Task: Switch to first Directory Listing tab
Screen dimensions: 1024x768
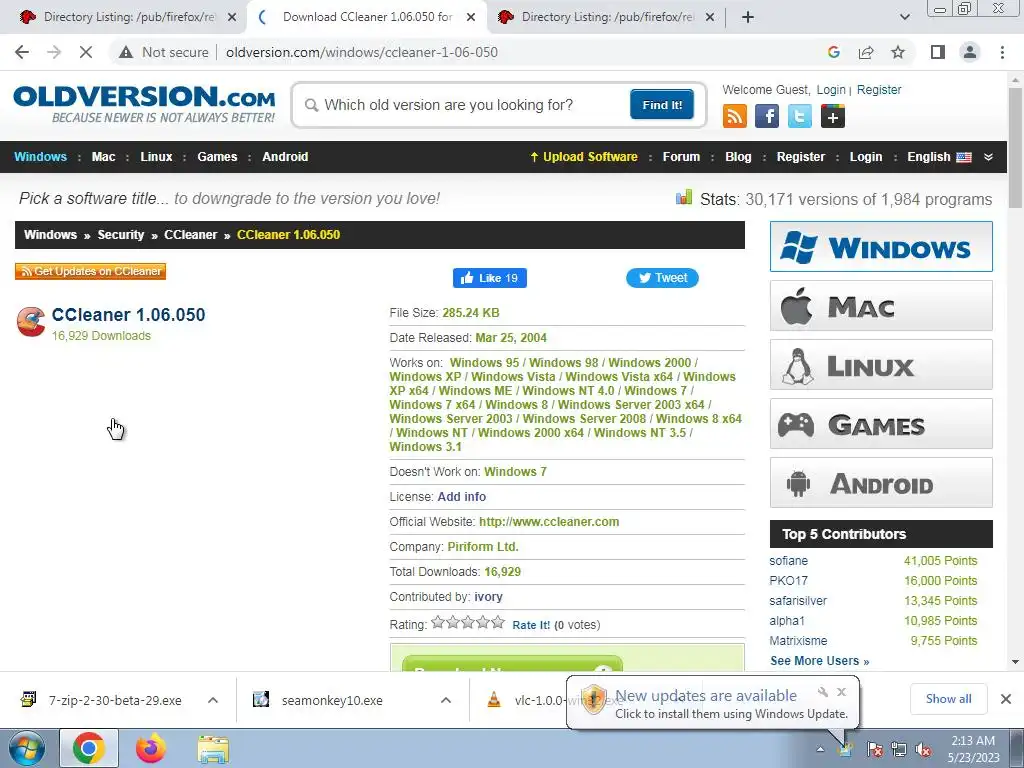Action: click(x=129, y=17)
